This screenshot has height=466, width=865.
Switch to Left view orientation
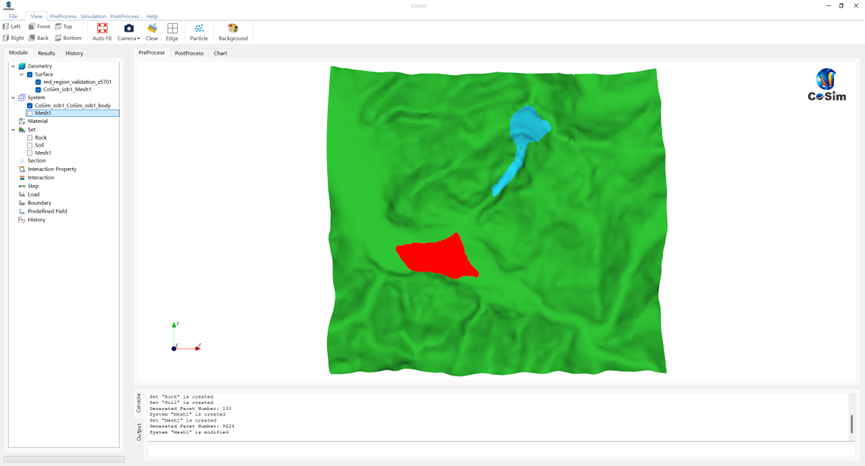coord(12,26)
